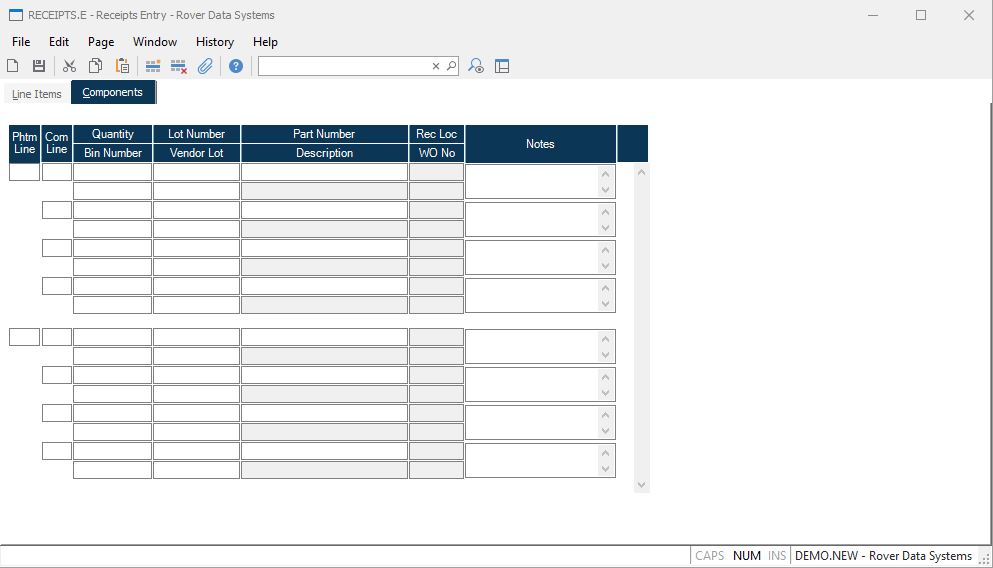Switch to the Line Items tab
Image resolution: width=993 pixels, height=568 pixels.
coord(37,94)
